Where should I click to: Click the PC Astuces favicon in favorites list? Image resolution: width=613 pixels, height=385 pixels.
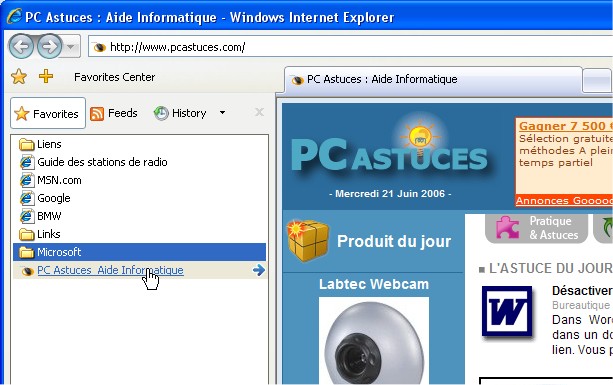pos(27,271)
